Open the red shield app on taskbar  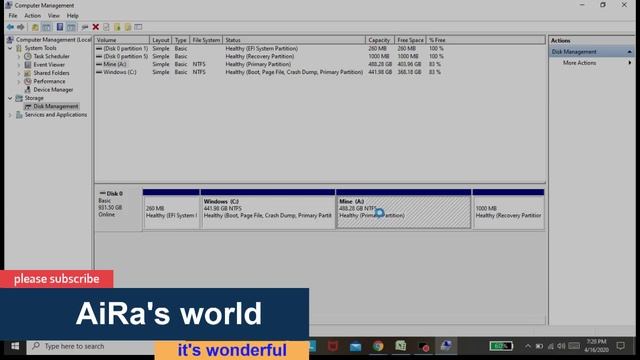click(x=333, y=346)
